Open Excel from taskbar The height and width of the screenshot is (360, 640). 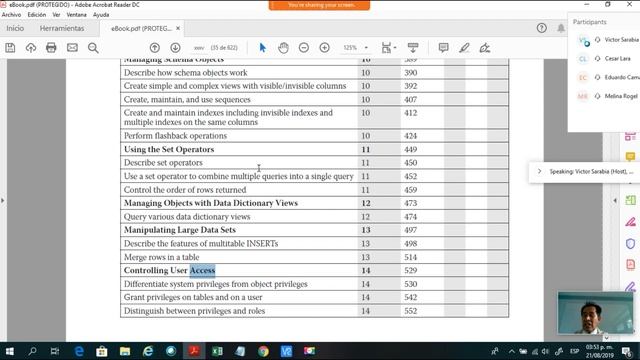point(217,351)
